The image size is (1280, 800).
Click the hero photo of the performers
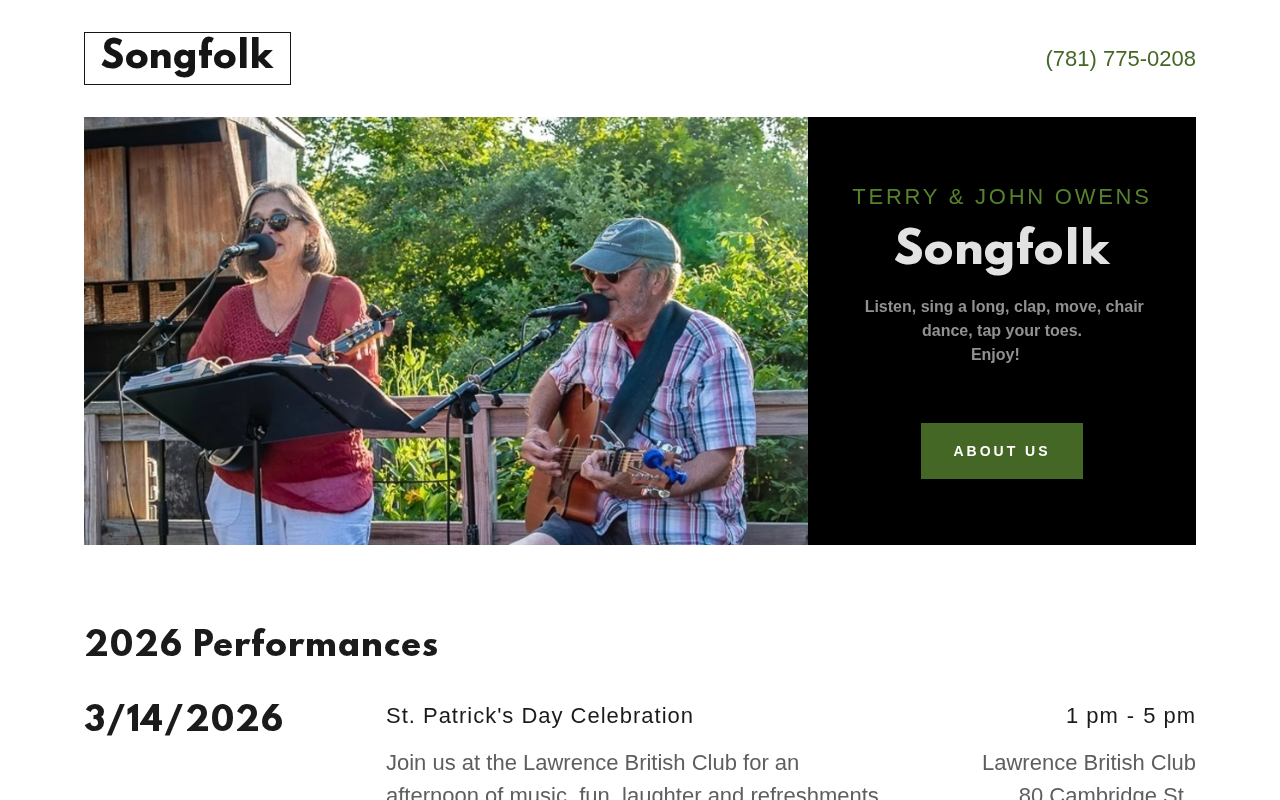(x=446, y=331)
